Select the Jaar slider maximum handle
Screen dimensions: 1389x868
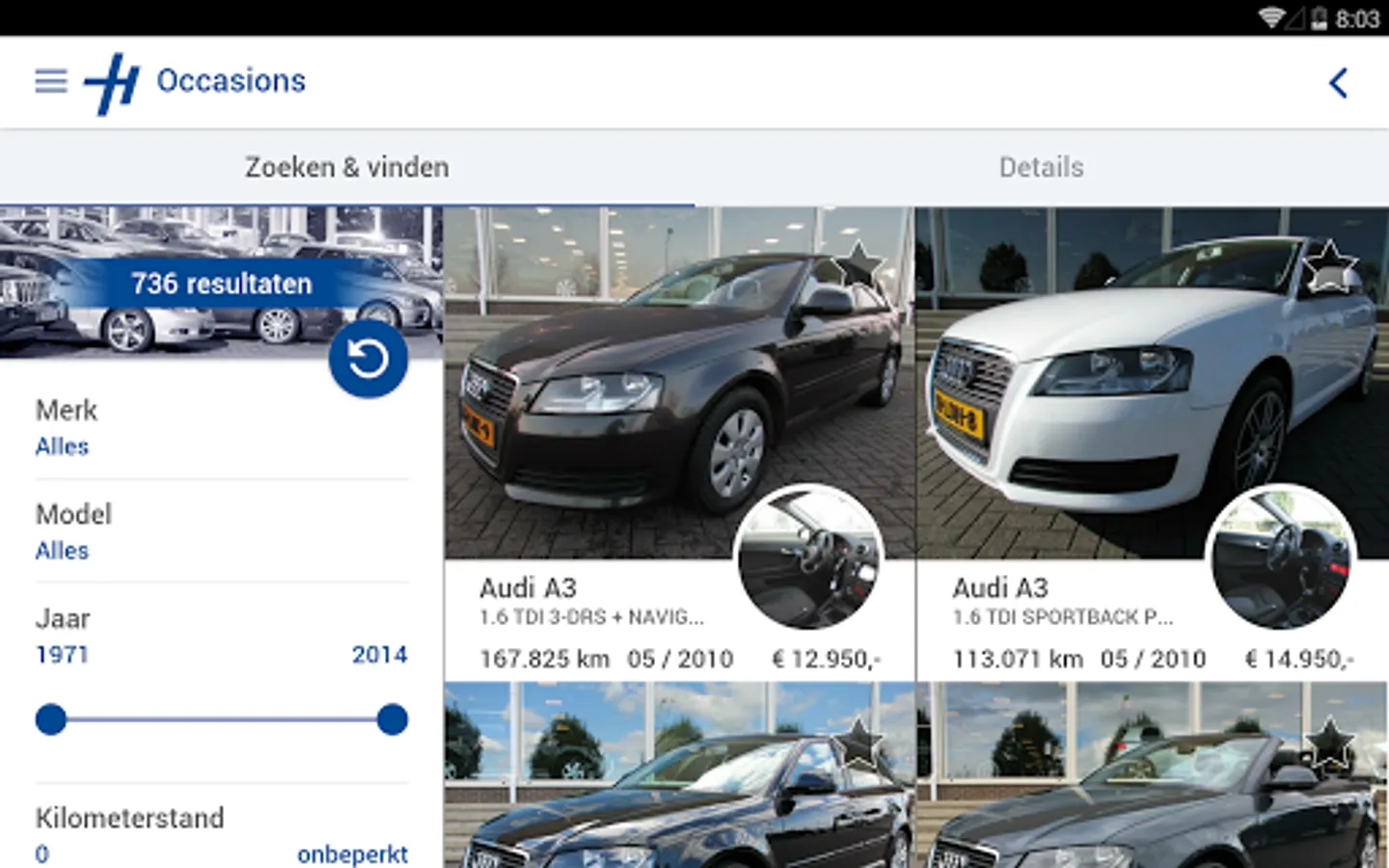point(393,719)
